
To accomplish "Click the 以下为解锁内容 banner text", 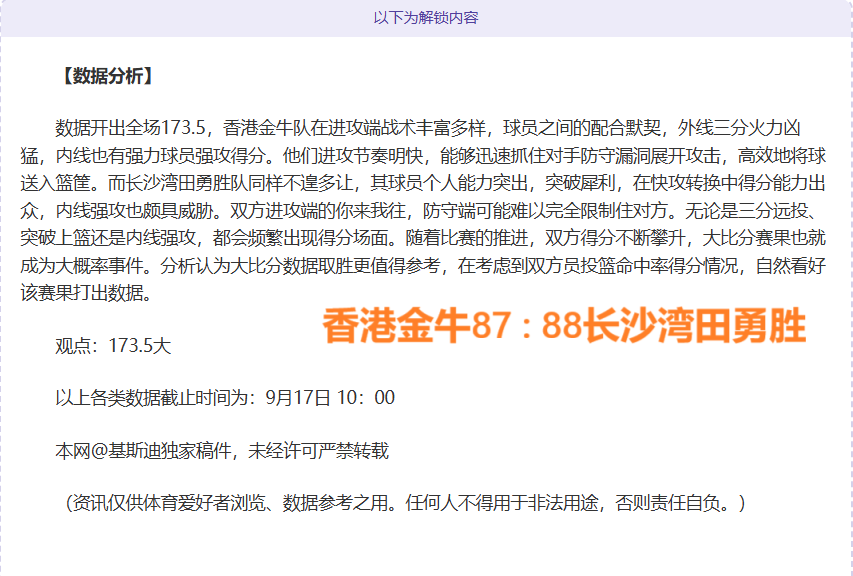I will point(425,18).
